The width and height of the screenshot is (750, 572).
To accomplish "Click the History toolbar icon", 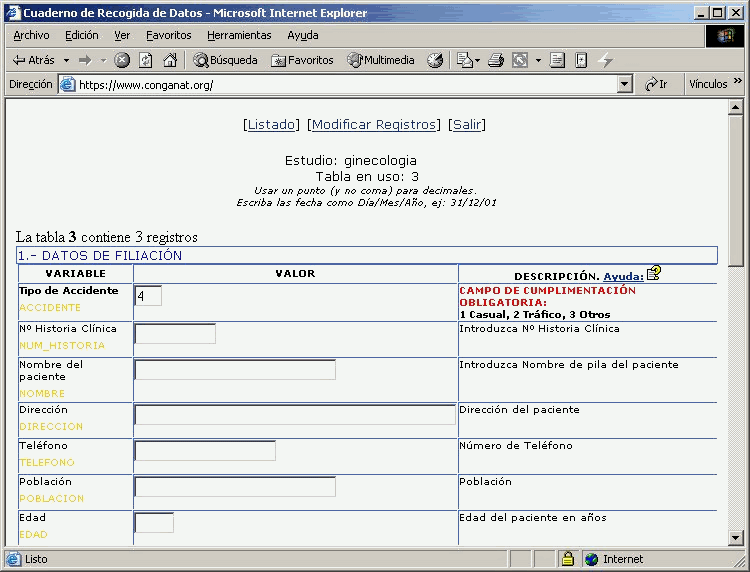I will pyautogui.click(x=435, y=60).
